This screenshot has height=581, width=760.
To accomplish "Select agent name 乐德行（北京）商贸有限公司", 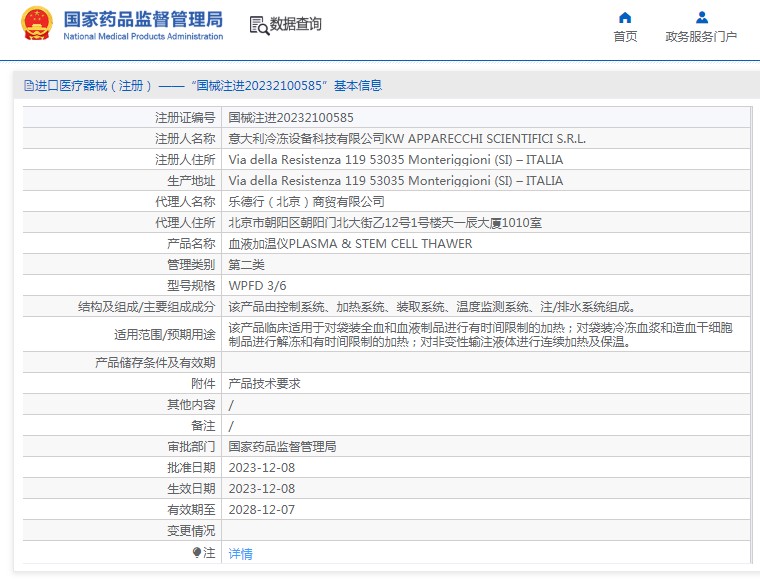I will tap(306, 202).
